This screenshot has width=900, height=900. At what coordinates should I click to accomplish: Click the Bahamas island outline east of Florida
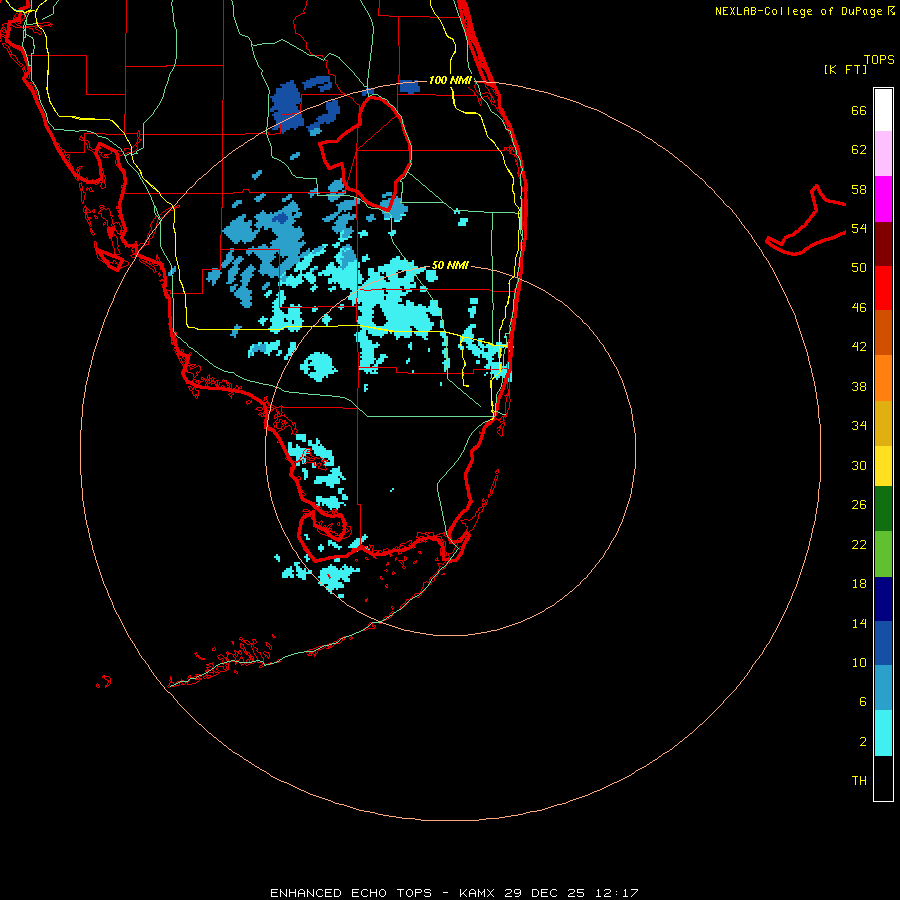[806, 220]
